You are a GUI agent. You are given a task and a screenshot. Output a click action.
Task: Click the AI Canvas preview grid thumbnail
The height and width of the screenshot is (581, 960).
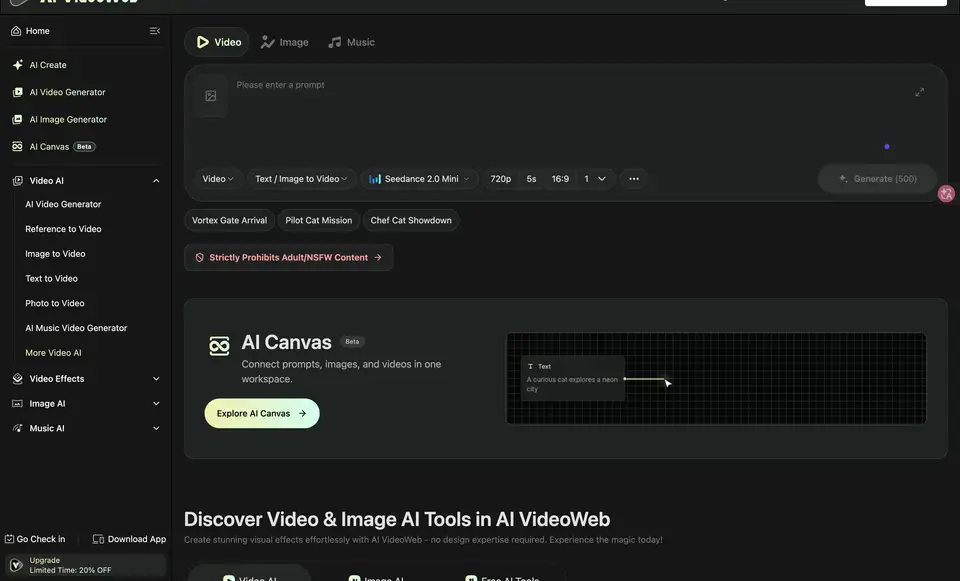(716, 378)
